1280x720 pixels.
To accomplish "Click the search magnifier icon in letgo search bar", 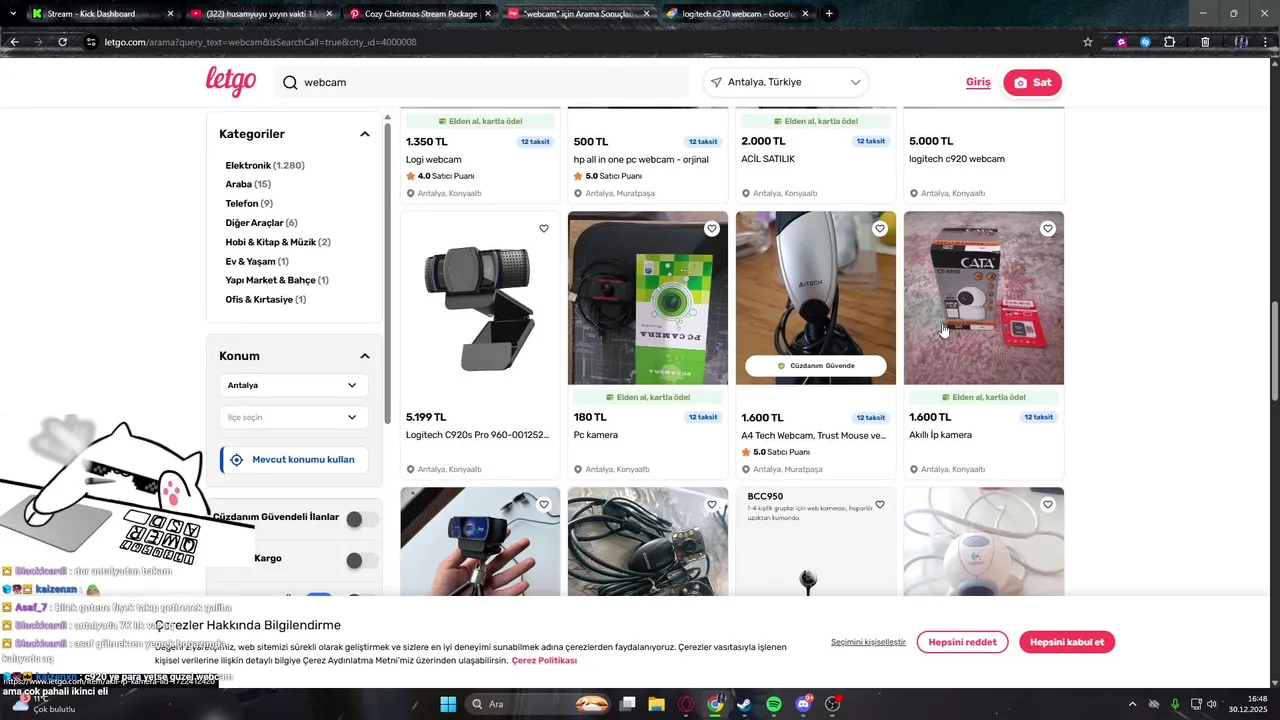I will (x=290, y=82).
